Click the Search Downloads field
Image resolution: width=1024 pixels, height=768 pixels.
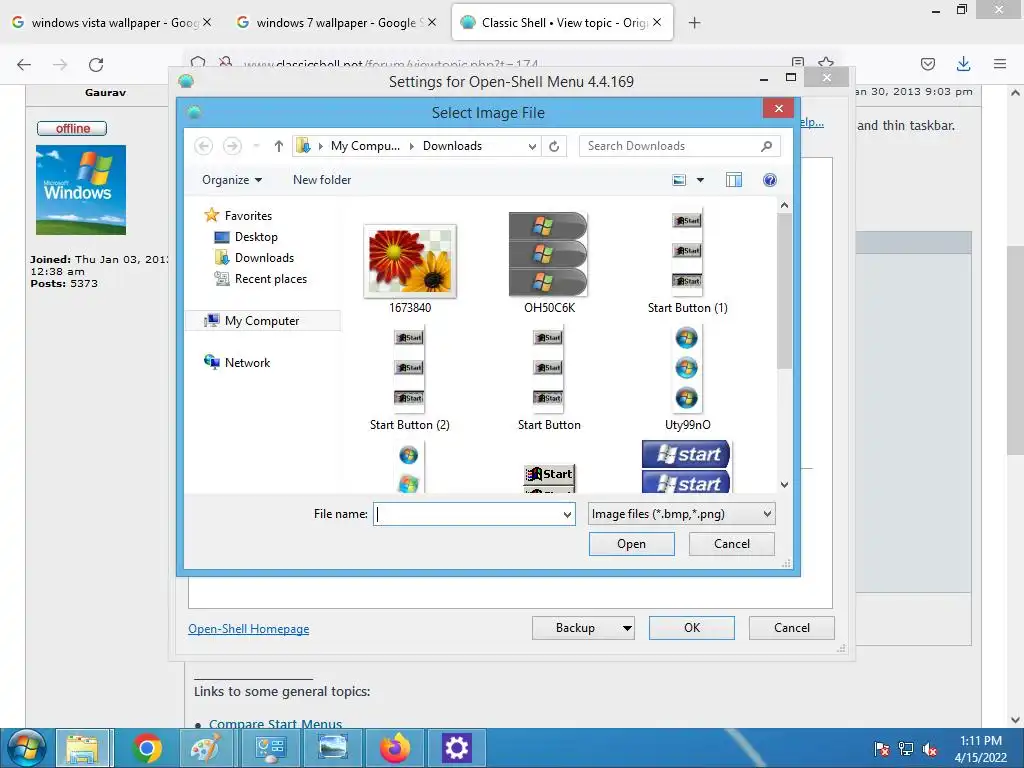[x=679, y=146]
